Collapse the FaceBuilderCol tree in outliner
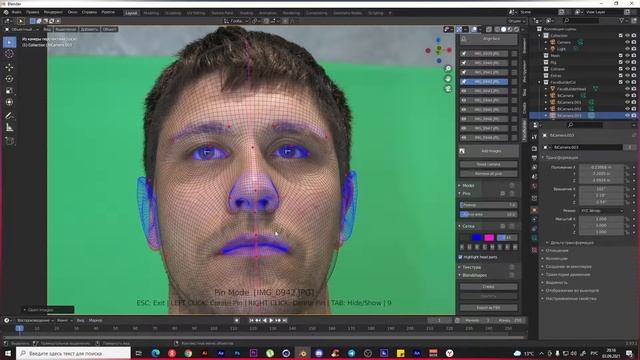Screen dimensions: 640x360 click(x=540, y=82)
